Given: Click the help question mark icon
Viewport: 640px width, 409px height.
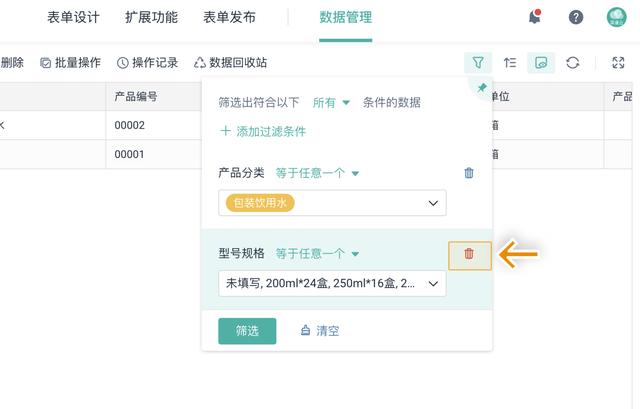Looking at the screenshot, I should (x=576, y=17).
